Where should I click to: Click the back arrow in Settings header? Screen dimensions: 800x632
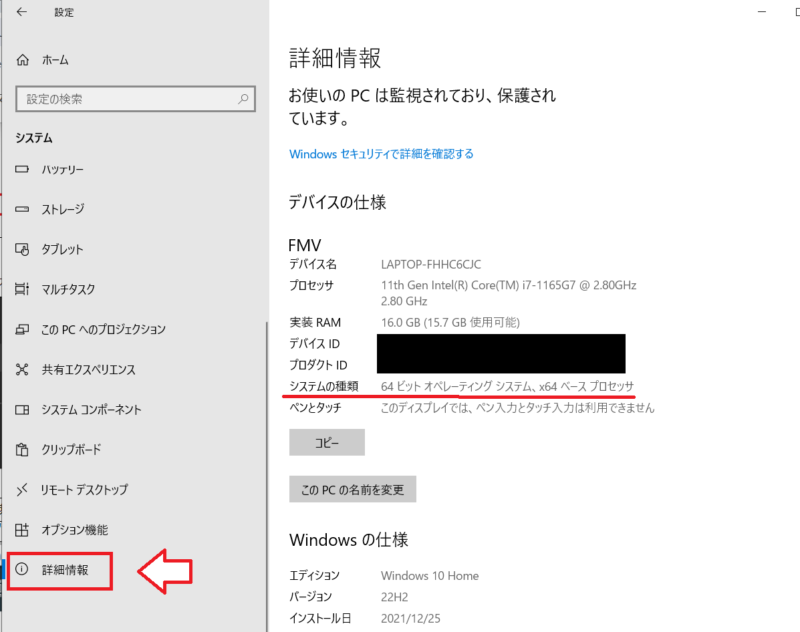point(21,12)
